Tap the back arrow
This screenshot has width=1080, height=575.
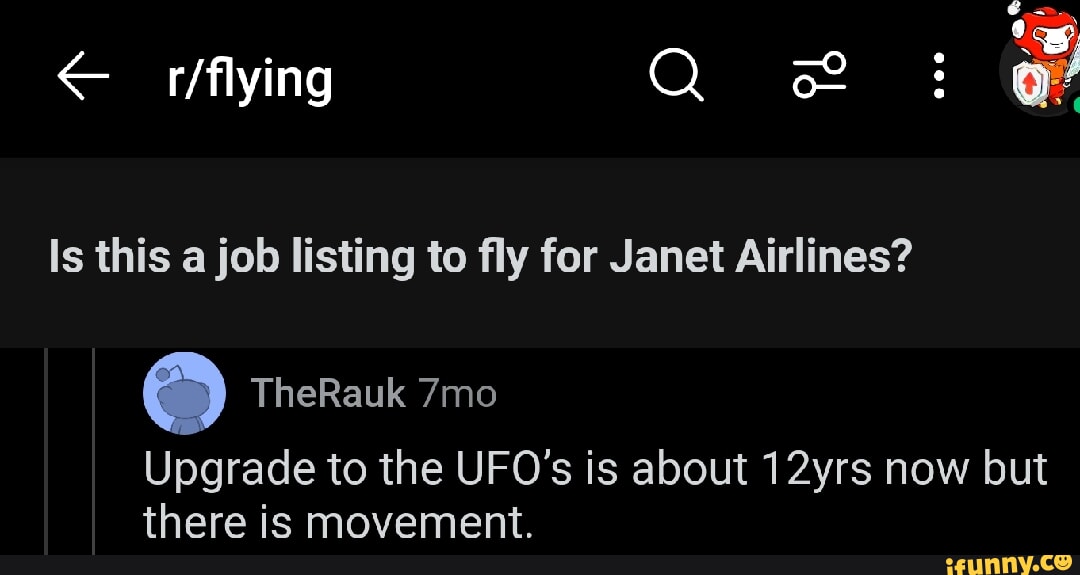pyautogui.click(x=82, y=77)
